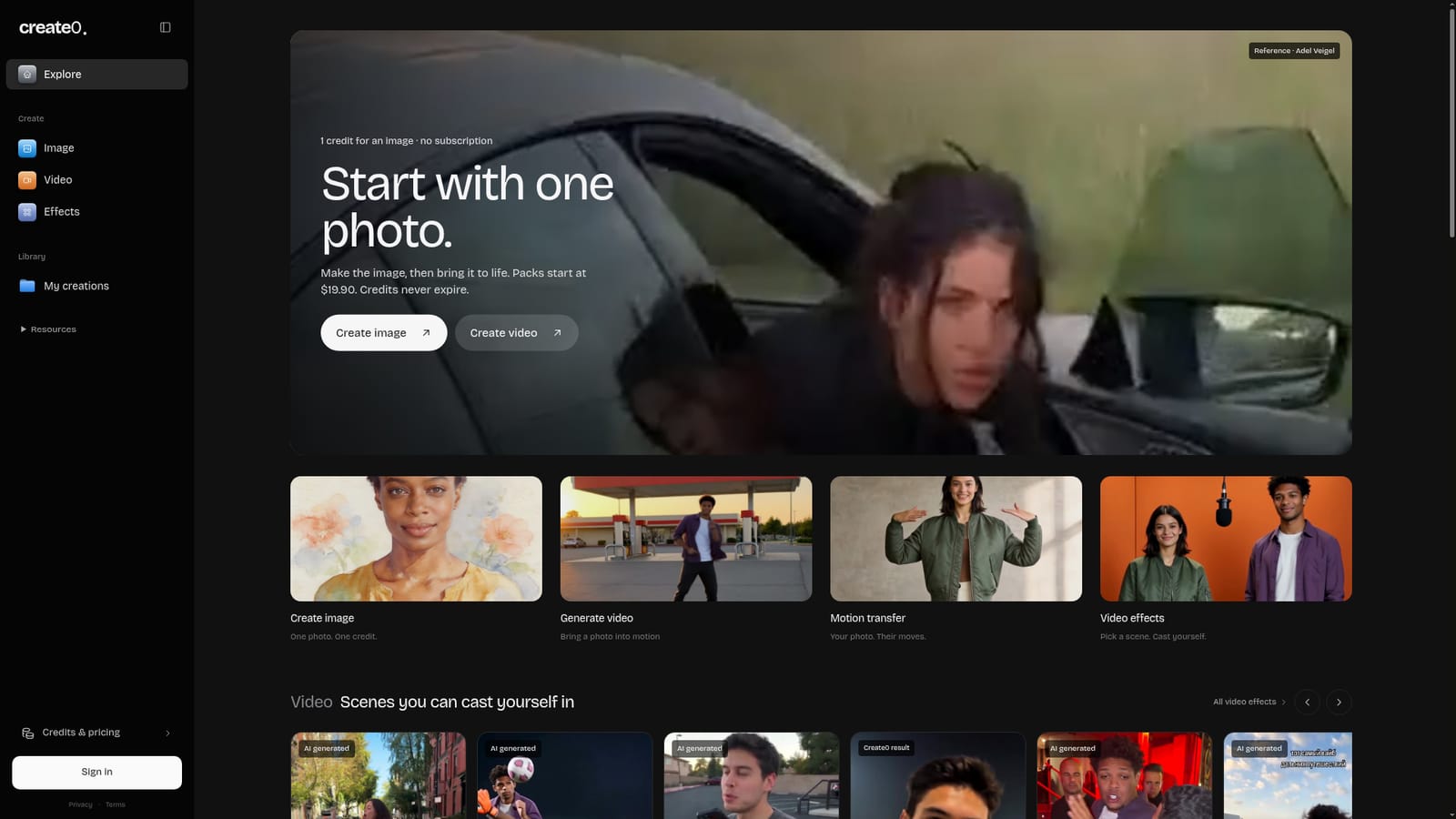This screenshot has width=1456, height=819.
Task: Click the Reference · Adel Veigel badge
Action: [1294, 51]
